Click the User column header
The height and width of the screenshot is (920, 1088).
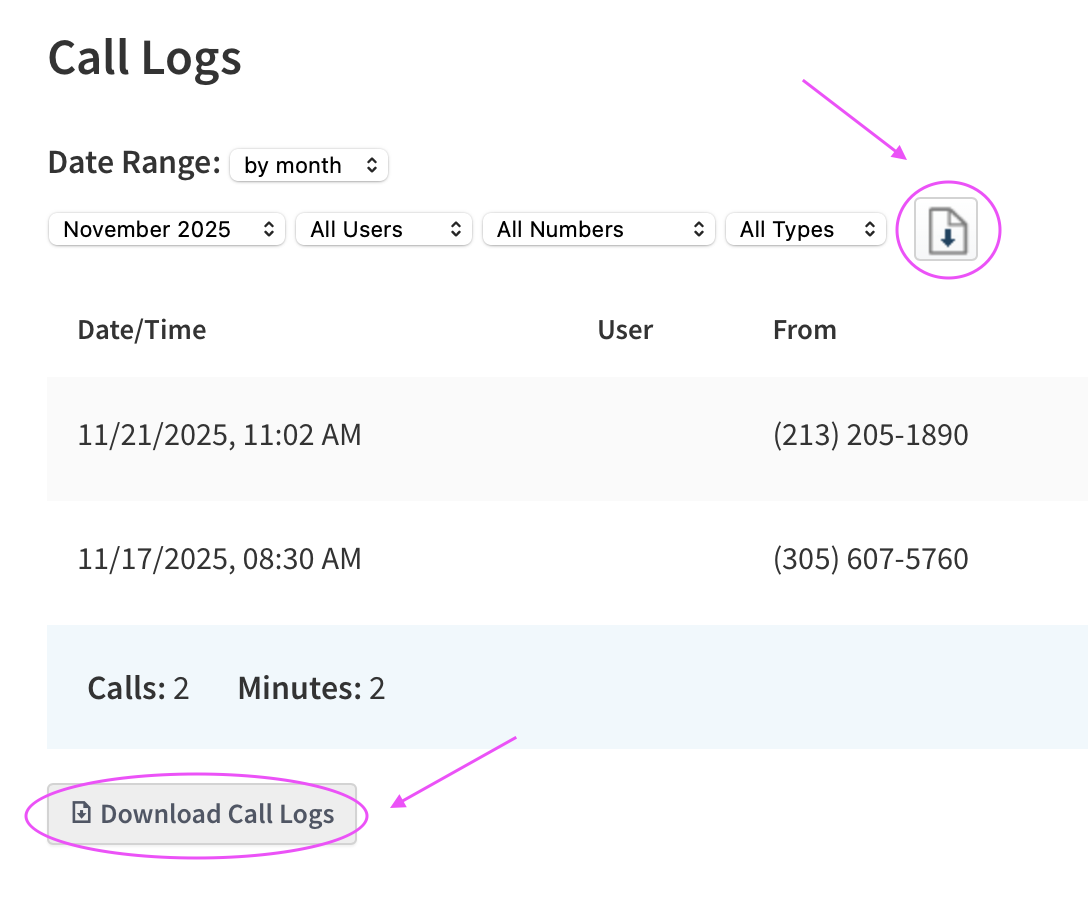pos(625,330)
